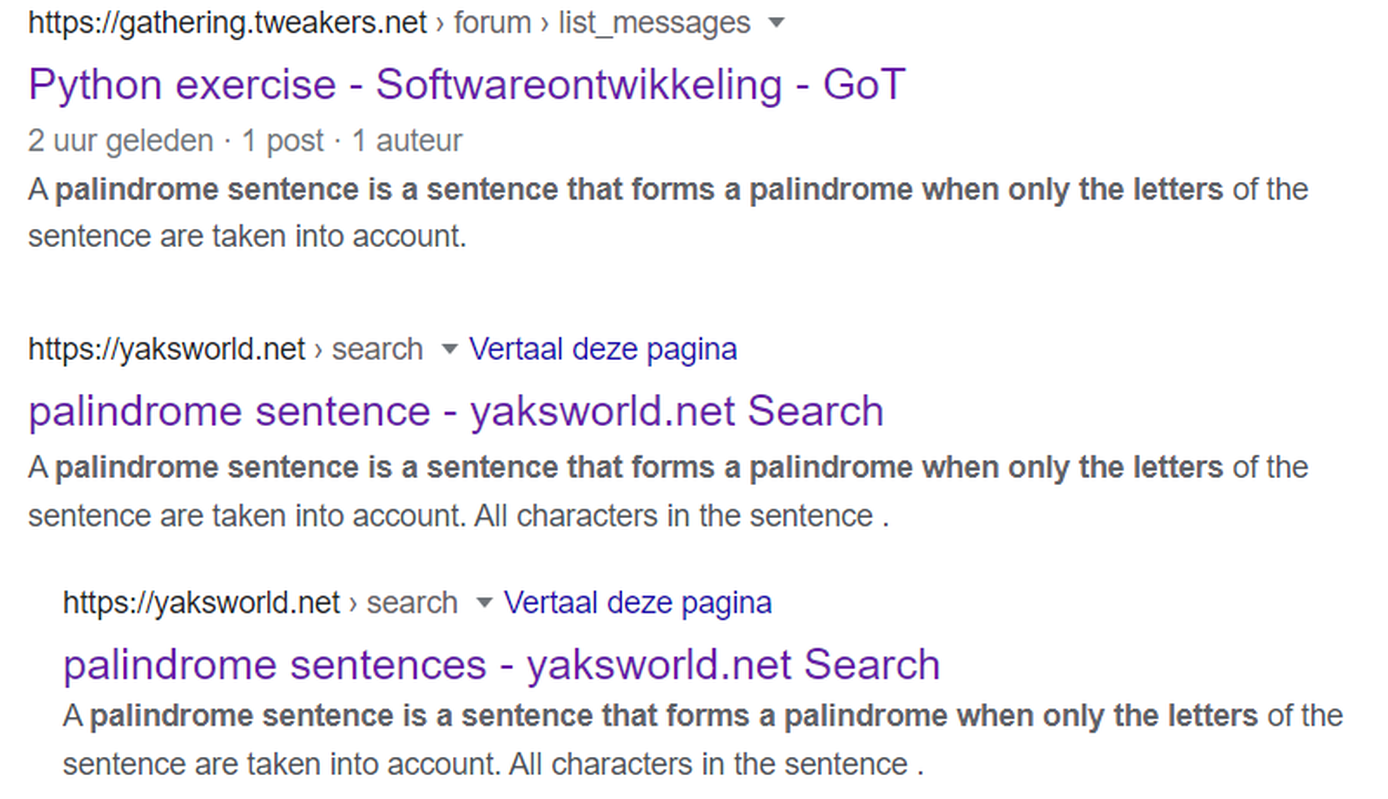The image size is (1388, 799).
Task: Click "Vertaal deze pagina" above "palindrome sentence" title
Action: (x=603, y=349)
